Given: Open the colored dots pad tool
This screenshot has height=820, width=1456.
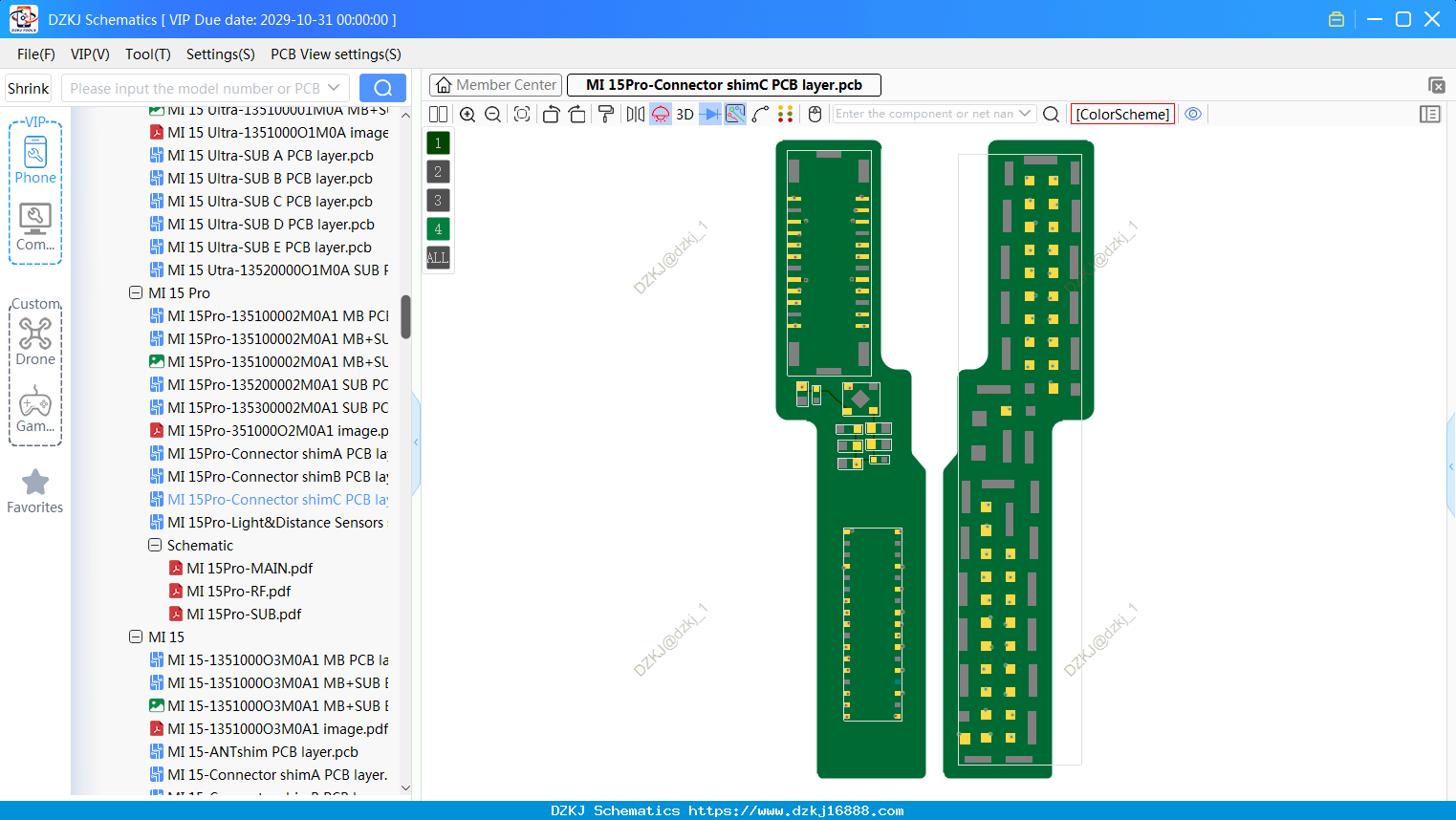Looking at the screenshot, I should [x=786, y=114].
